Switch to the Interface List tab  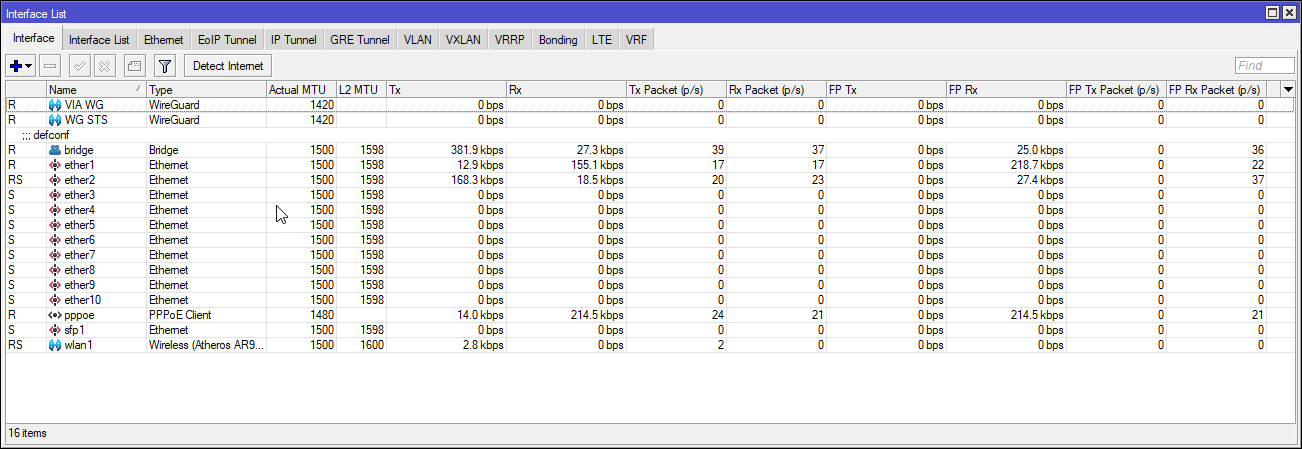(x=99, y=40)
